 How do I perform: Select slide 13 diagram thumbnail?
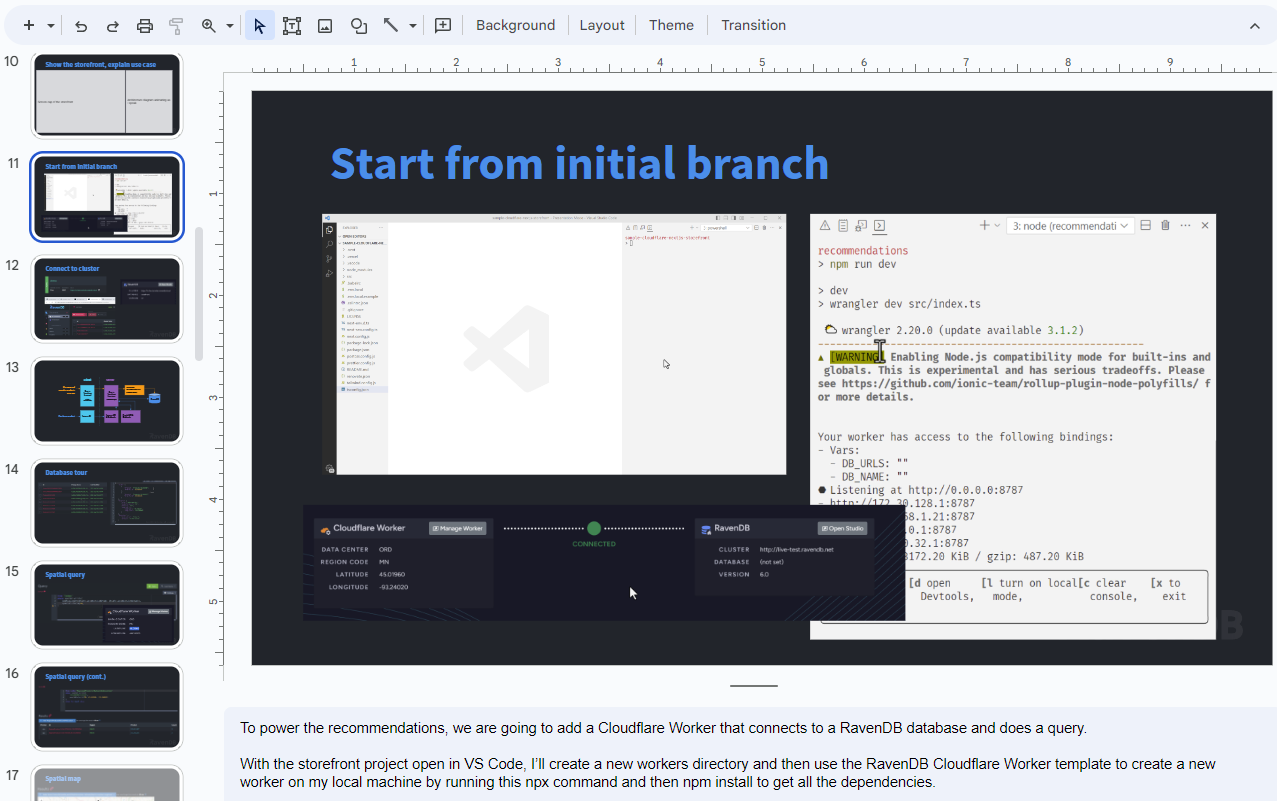108,401
